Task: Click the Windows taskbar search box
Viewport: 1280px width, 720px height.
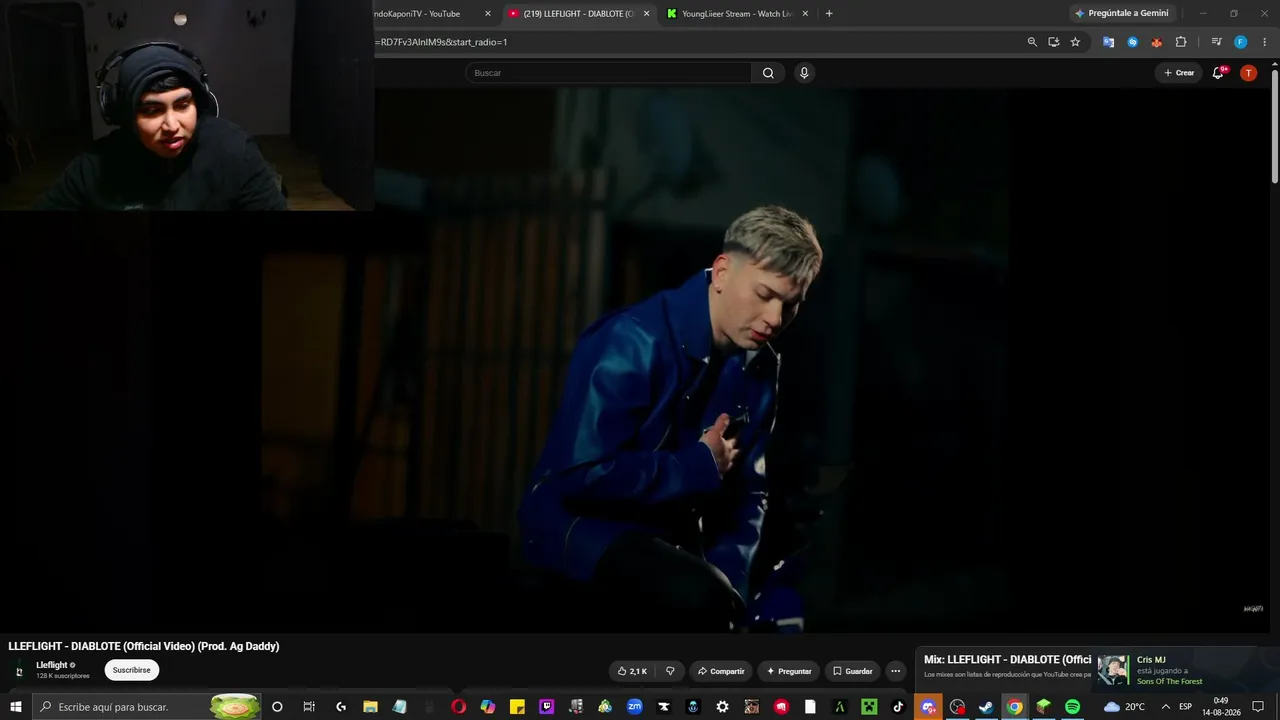Action: [x=147, y=707]
